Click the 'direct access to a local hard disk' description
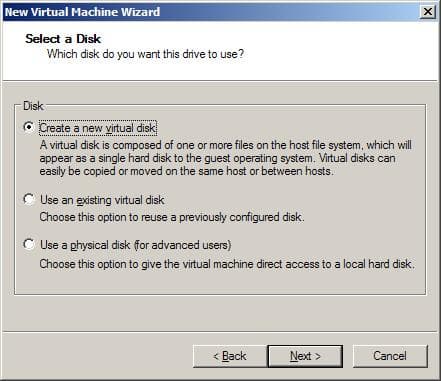 coord(227,264)
